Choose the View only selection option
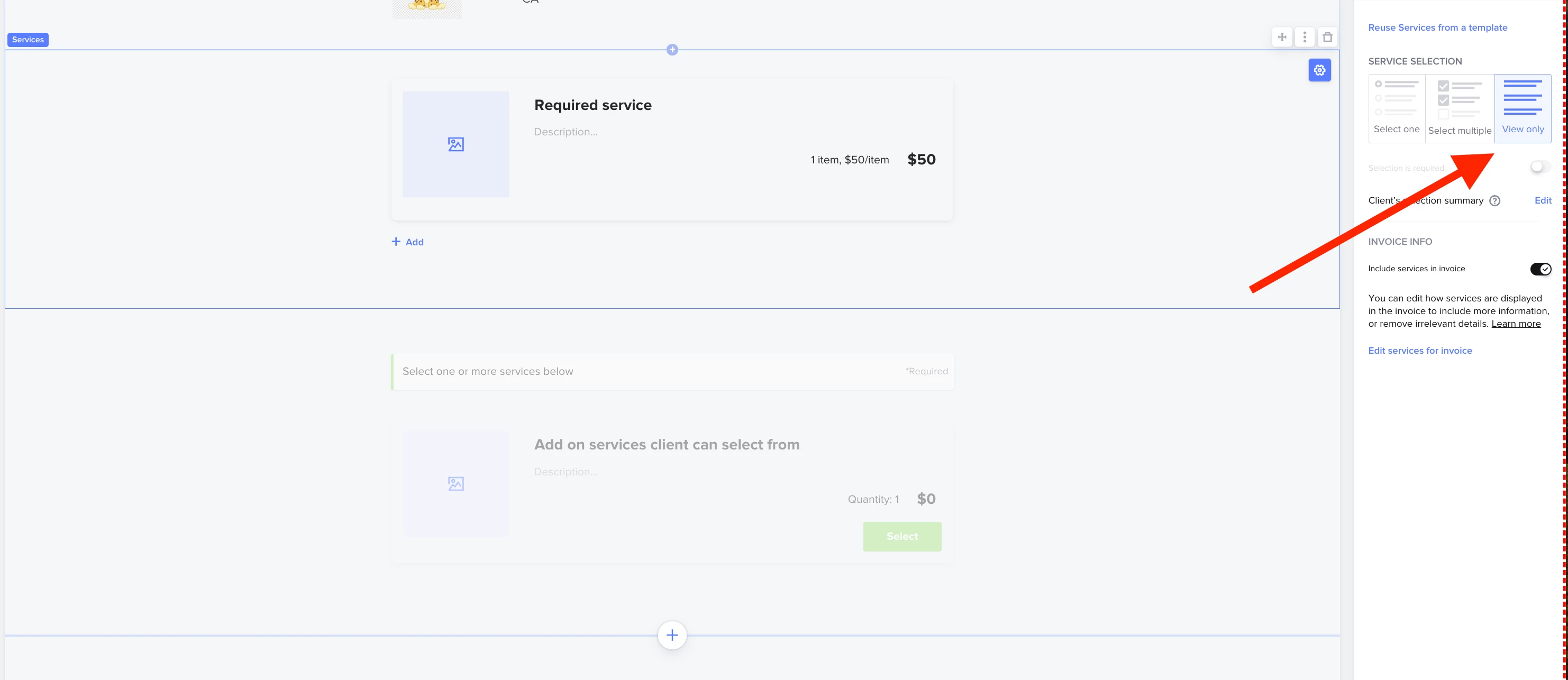 pos(1523,108)
